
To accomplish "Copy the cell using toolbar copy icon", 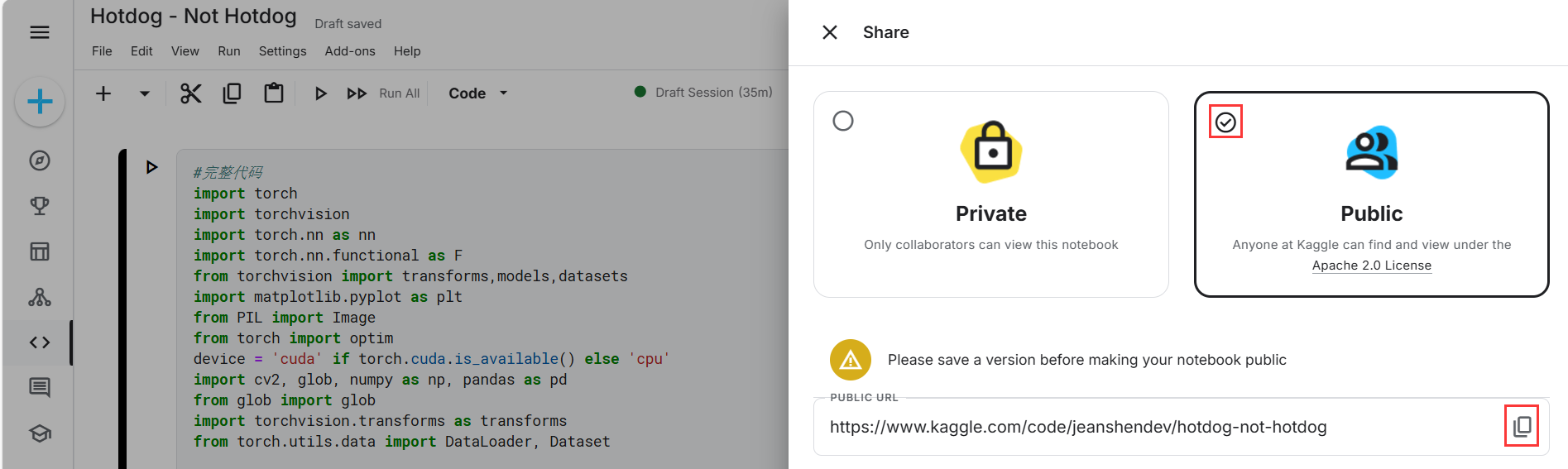I will point(233,93).
